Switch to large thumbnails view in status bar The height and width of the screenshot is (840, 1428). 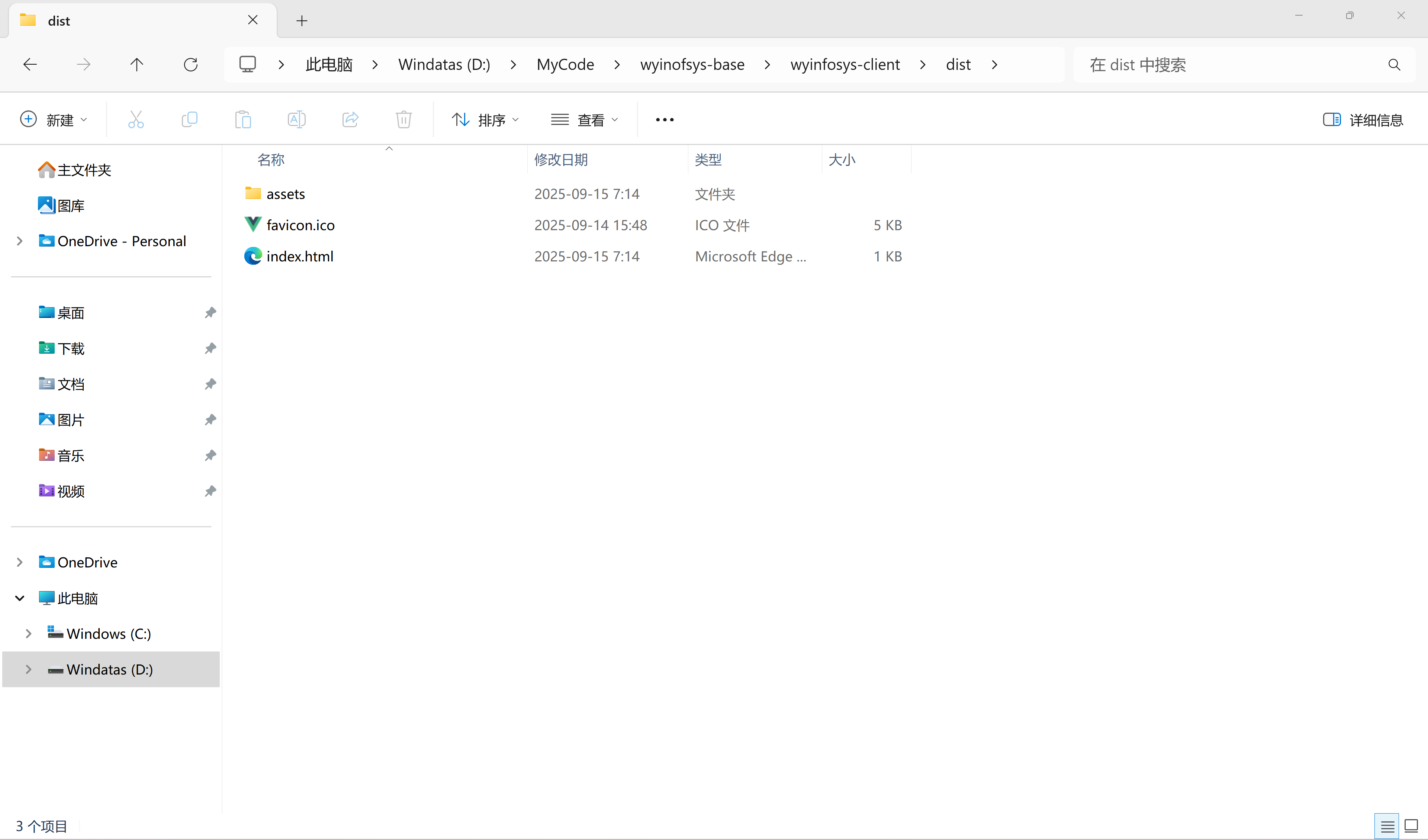click(x=1411, y=826)
